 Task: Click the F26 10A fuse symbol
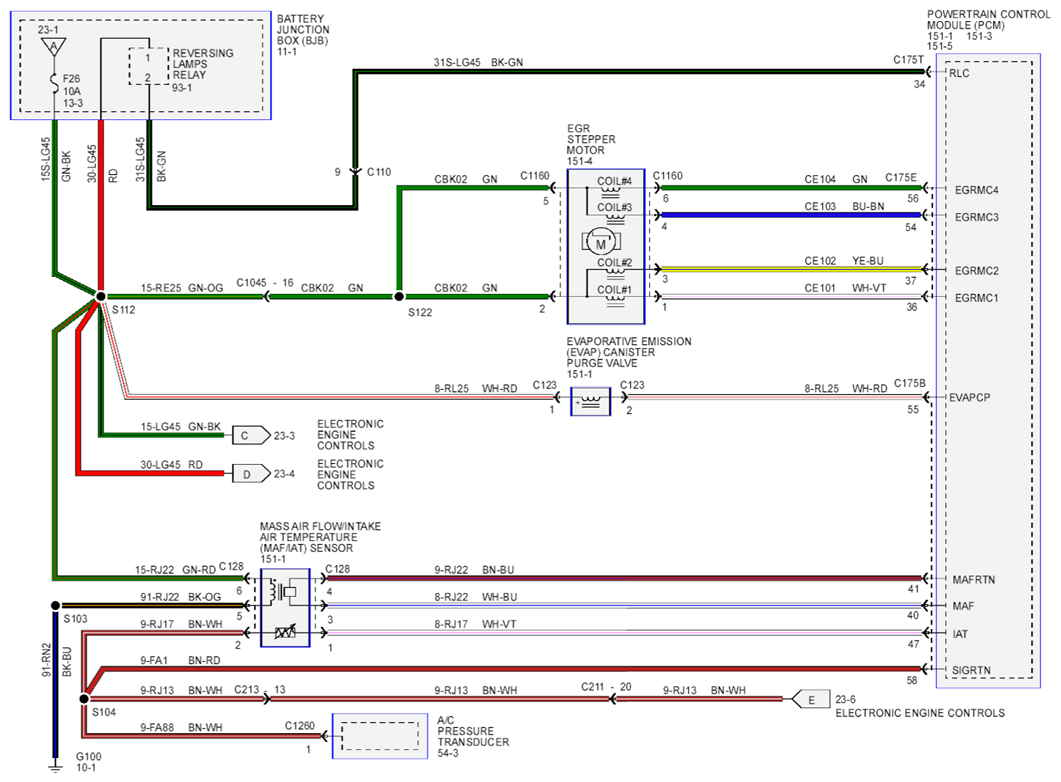54,84
